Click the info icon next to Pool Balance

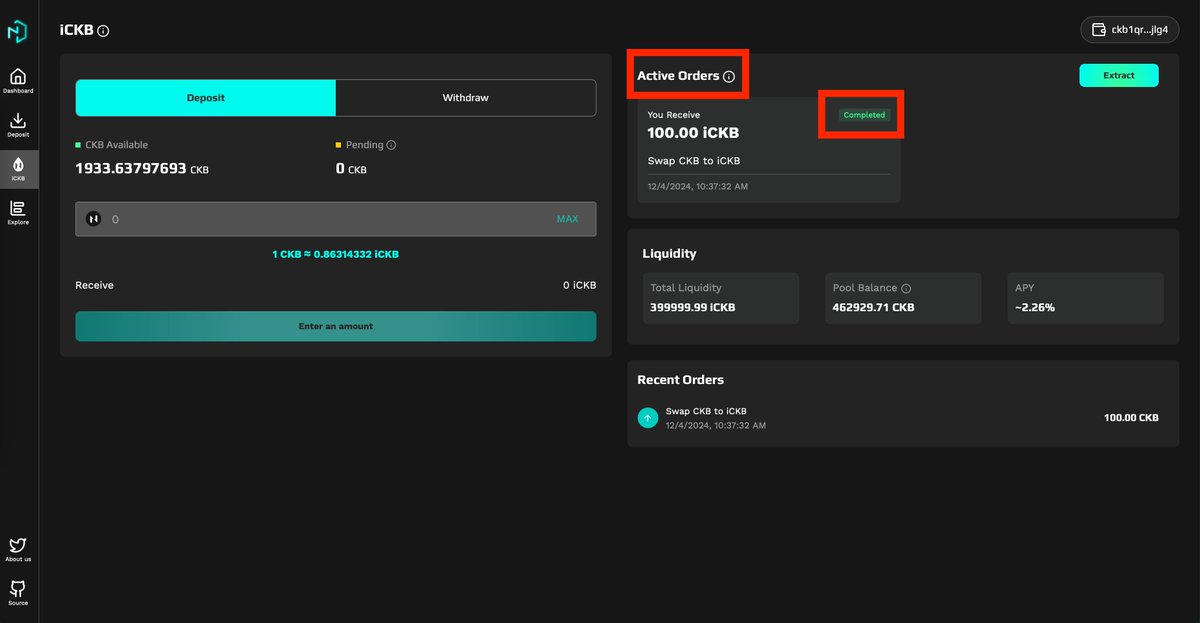(905, 288)
